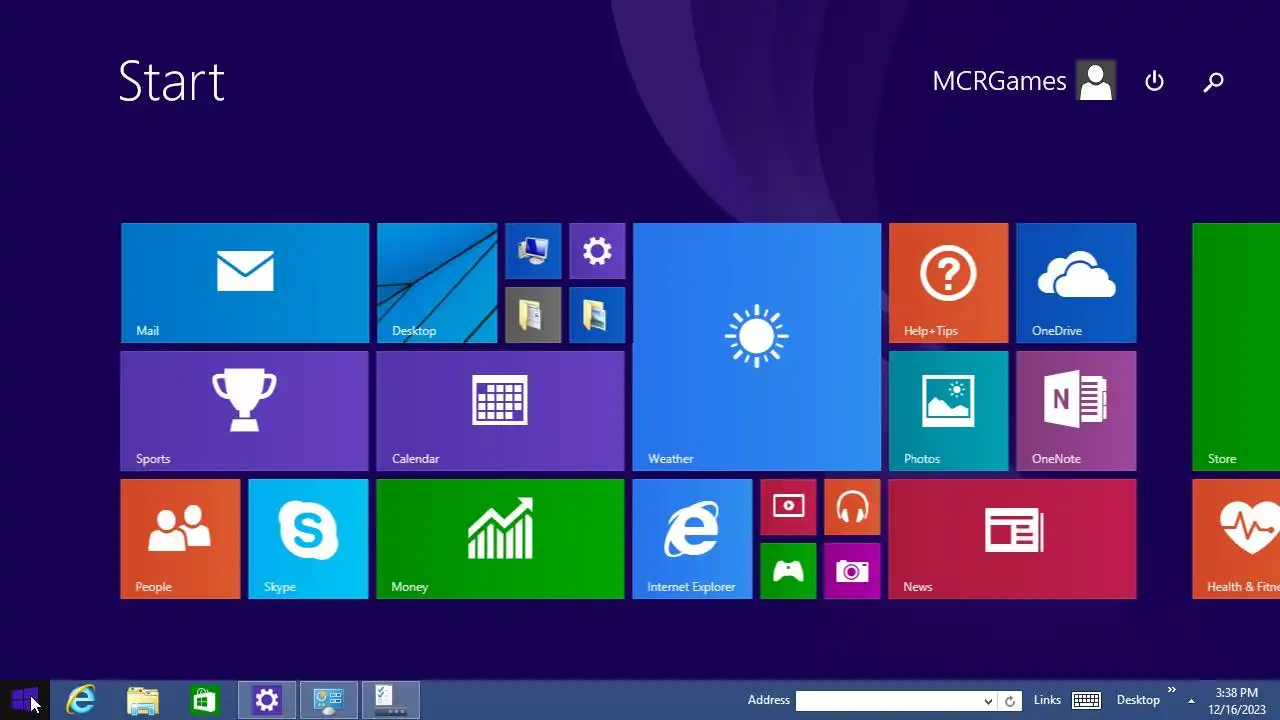The width and height of the screenshot is (1280, 720).
Task: Click the Start button on taskbar
Action: pos(25,700)
